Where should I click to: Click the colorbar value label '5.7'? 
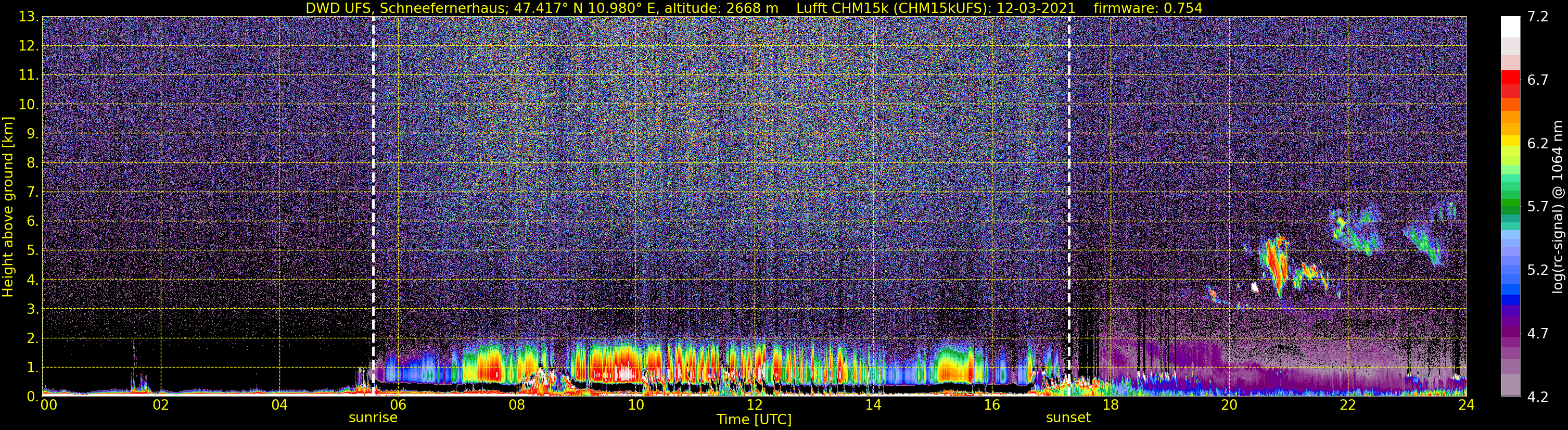click(x=1538, y=207)
